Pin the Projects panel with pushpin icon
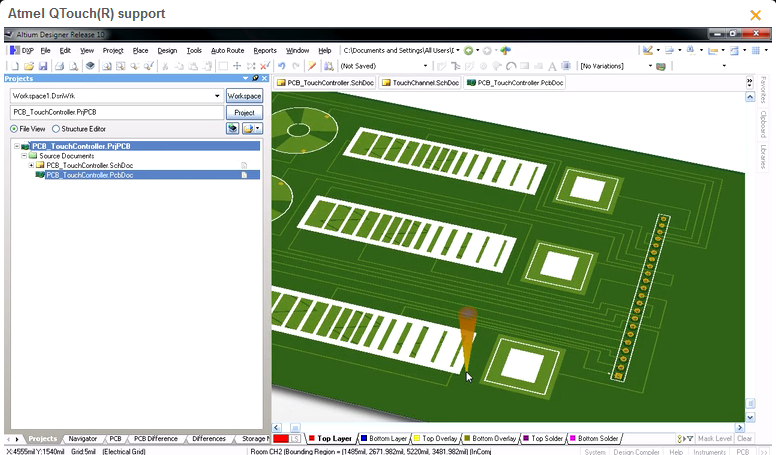776x455 pixels. pos(255,78)
